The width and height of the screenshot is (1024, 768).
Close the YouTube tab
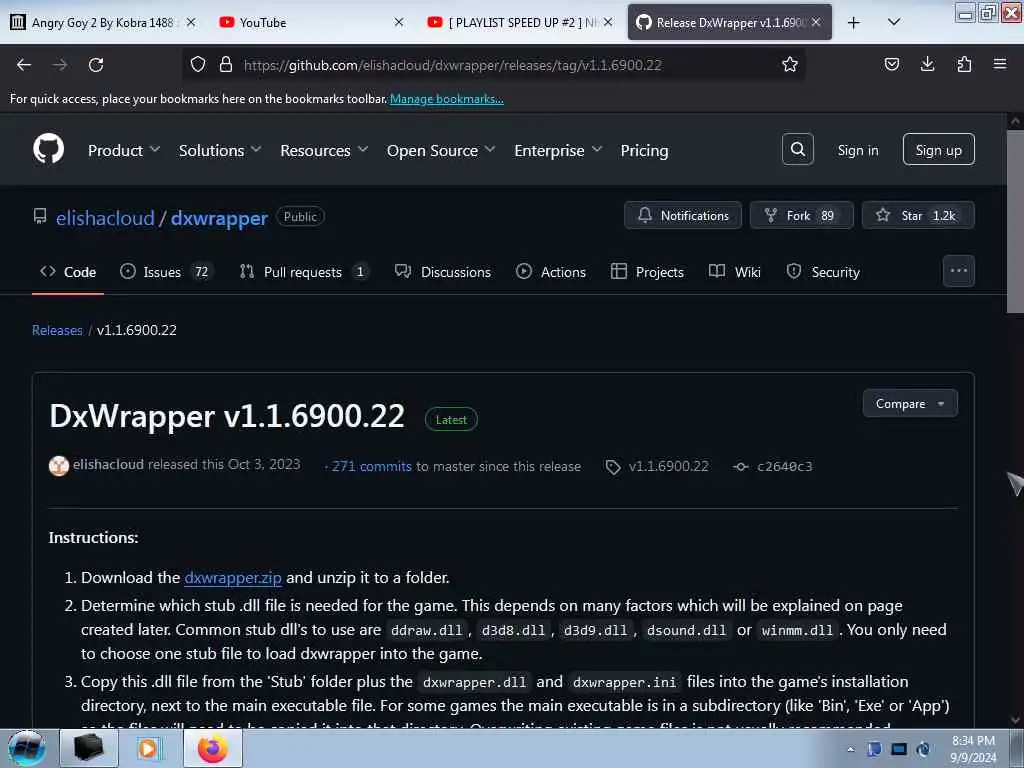[x=399, y=22]
